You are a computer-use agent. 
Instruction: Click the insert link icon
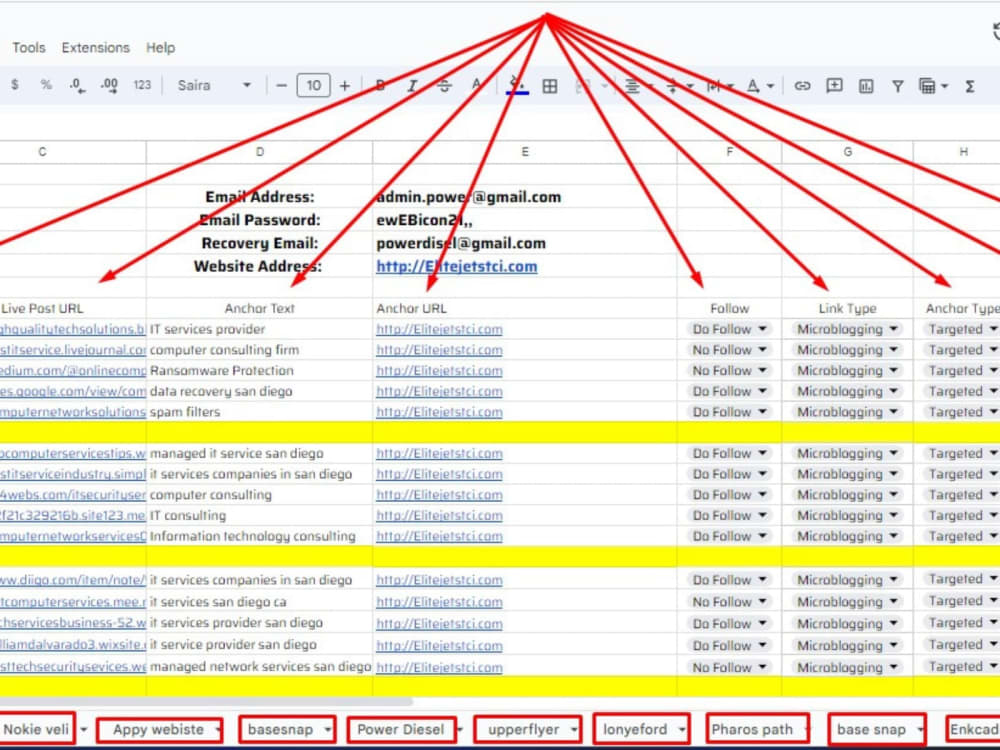[802, 85]
